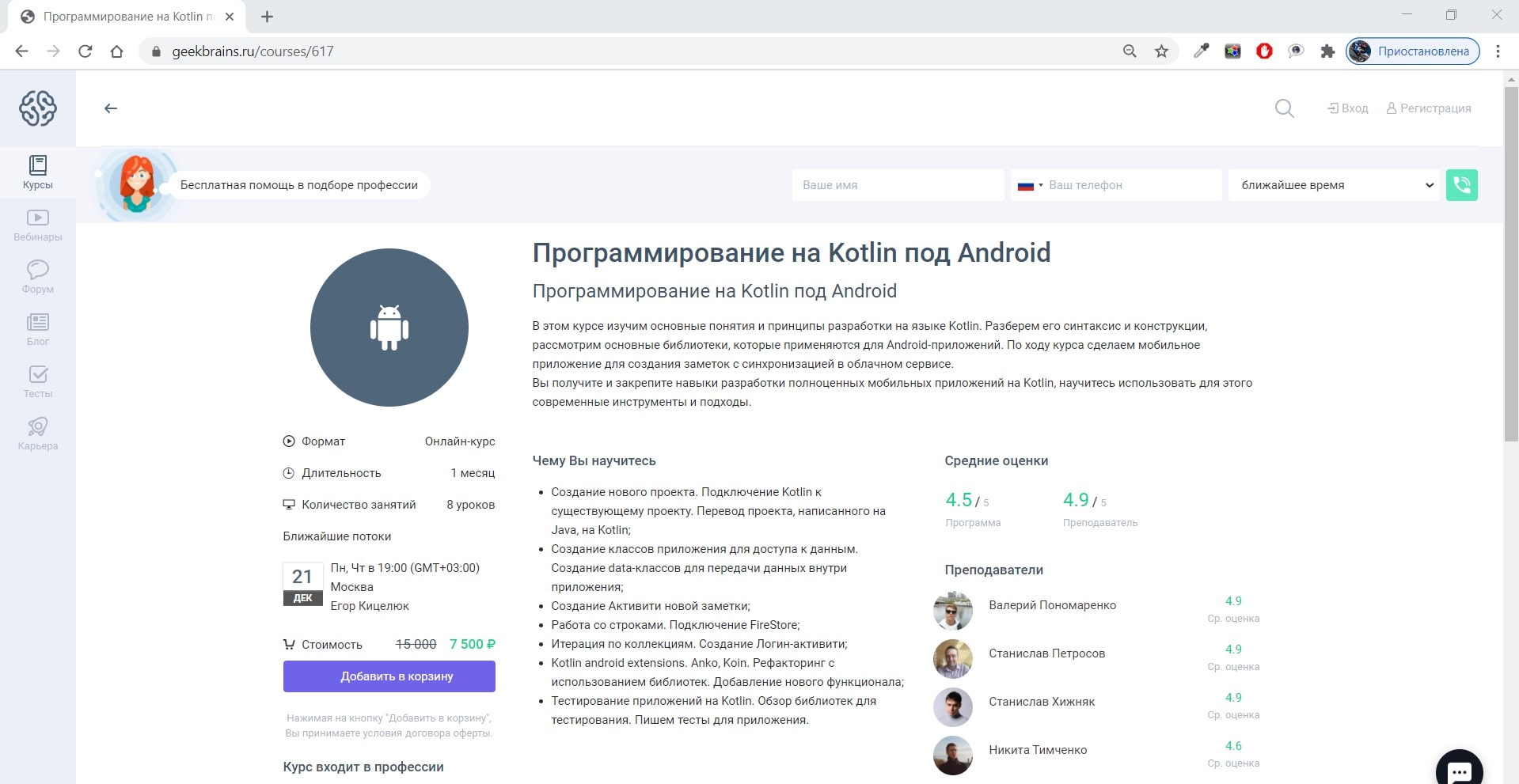
Task: Click the browser home button
Action: point(117,51)
